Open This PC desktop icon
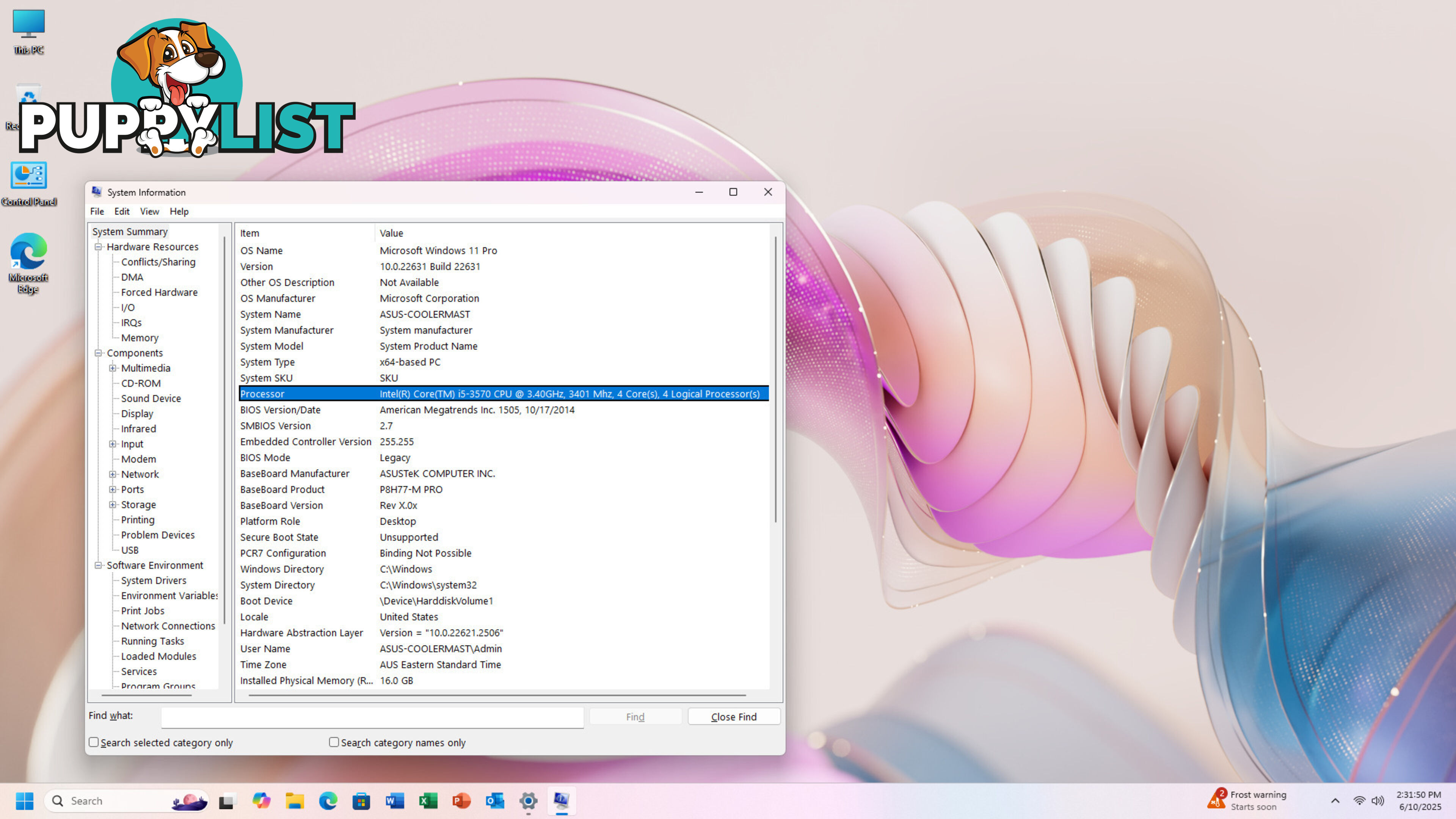The width and height of the screenshot is (1456, 819). coord(28,31)
